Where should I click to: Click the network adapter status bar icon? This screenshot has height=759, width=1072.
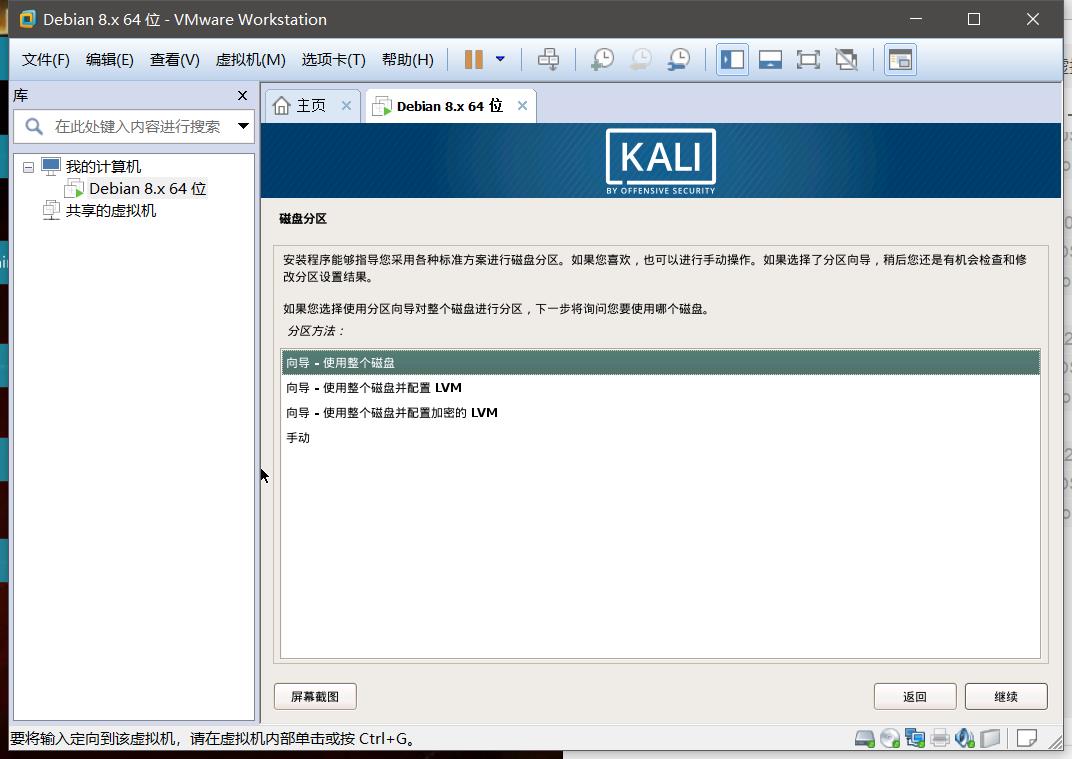coord(915,738)
